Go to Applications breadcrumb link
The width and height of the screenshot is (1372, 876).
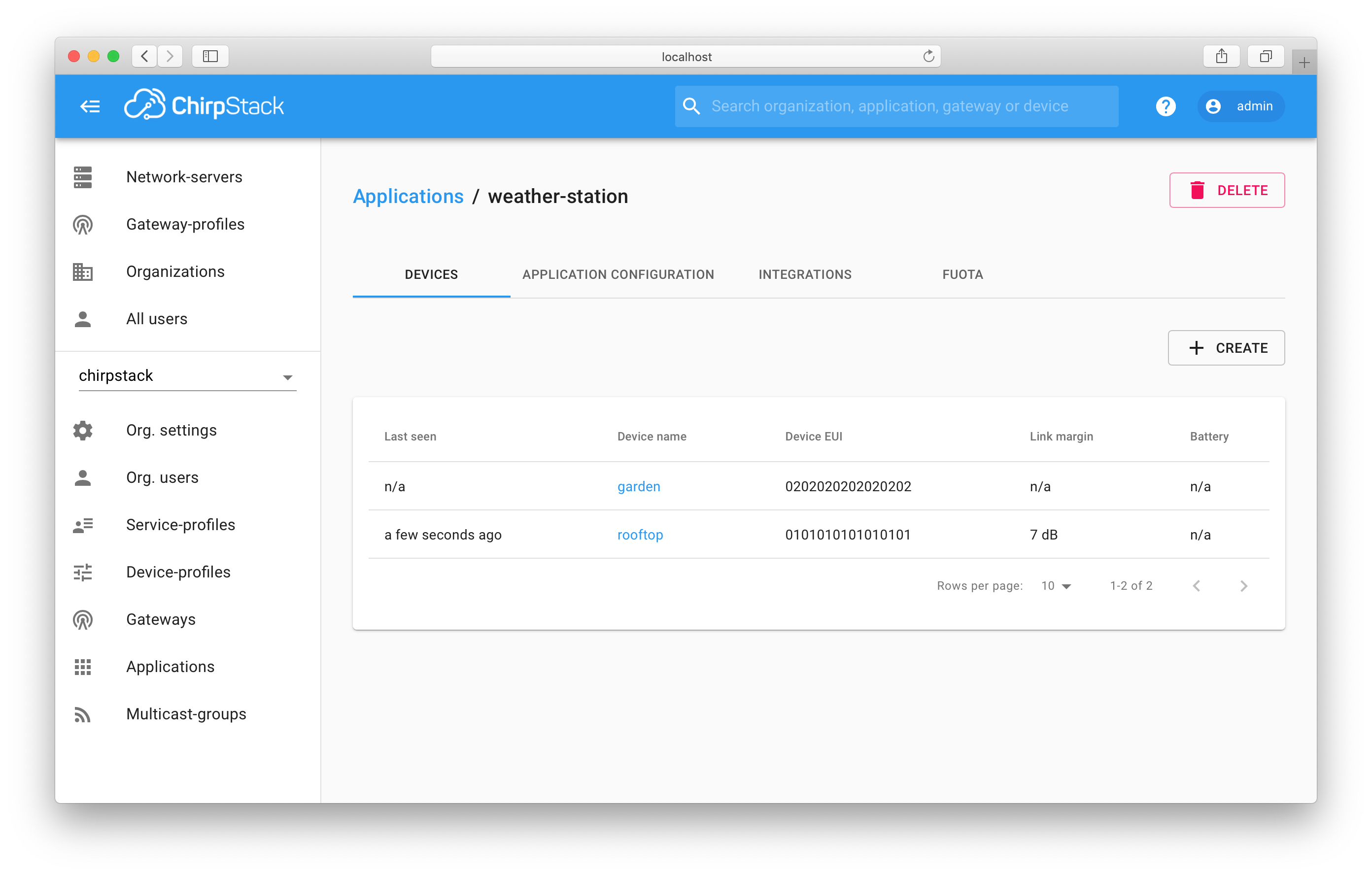point(408,197)
